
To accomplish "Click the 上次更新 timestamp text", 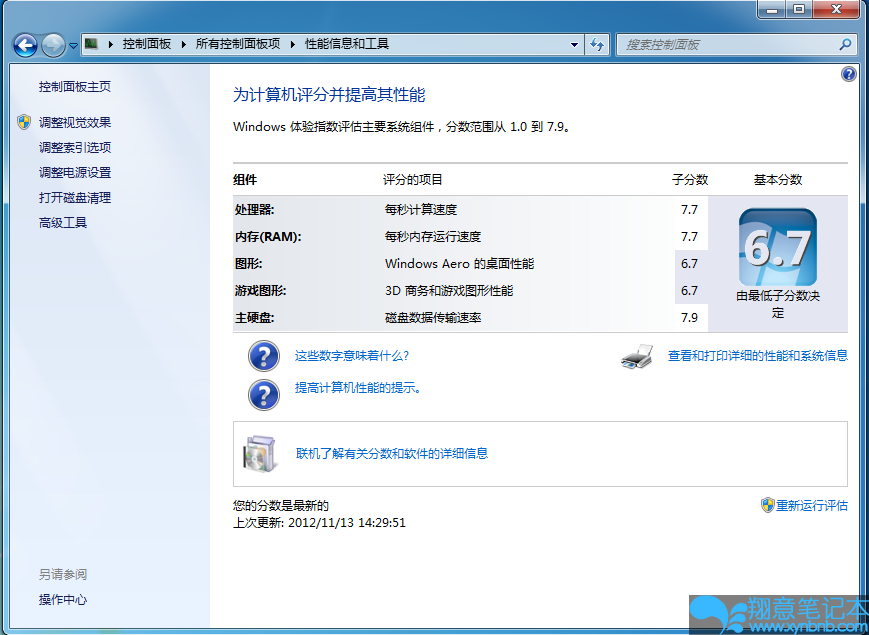I will 319,523.
